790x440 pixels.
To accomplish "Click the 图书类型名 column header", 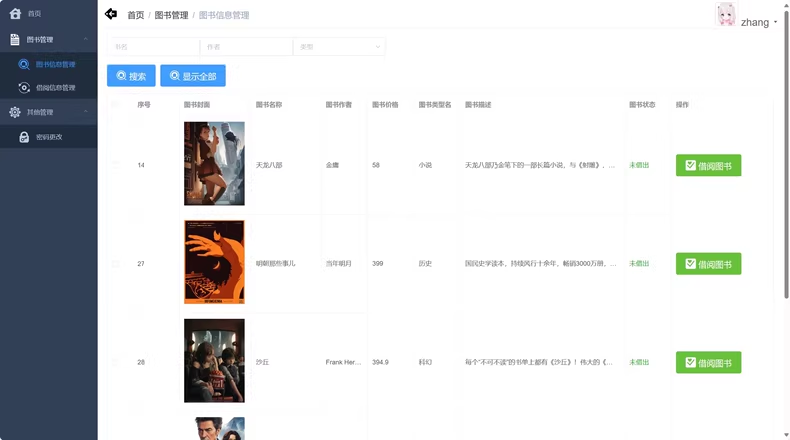I will click(435, 105).
